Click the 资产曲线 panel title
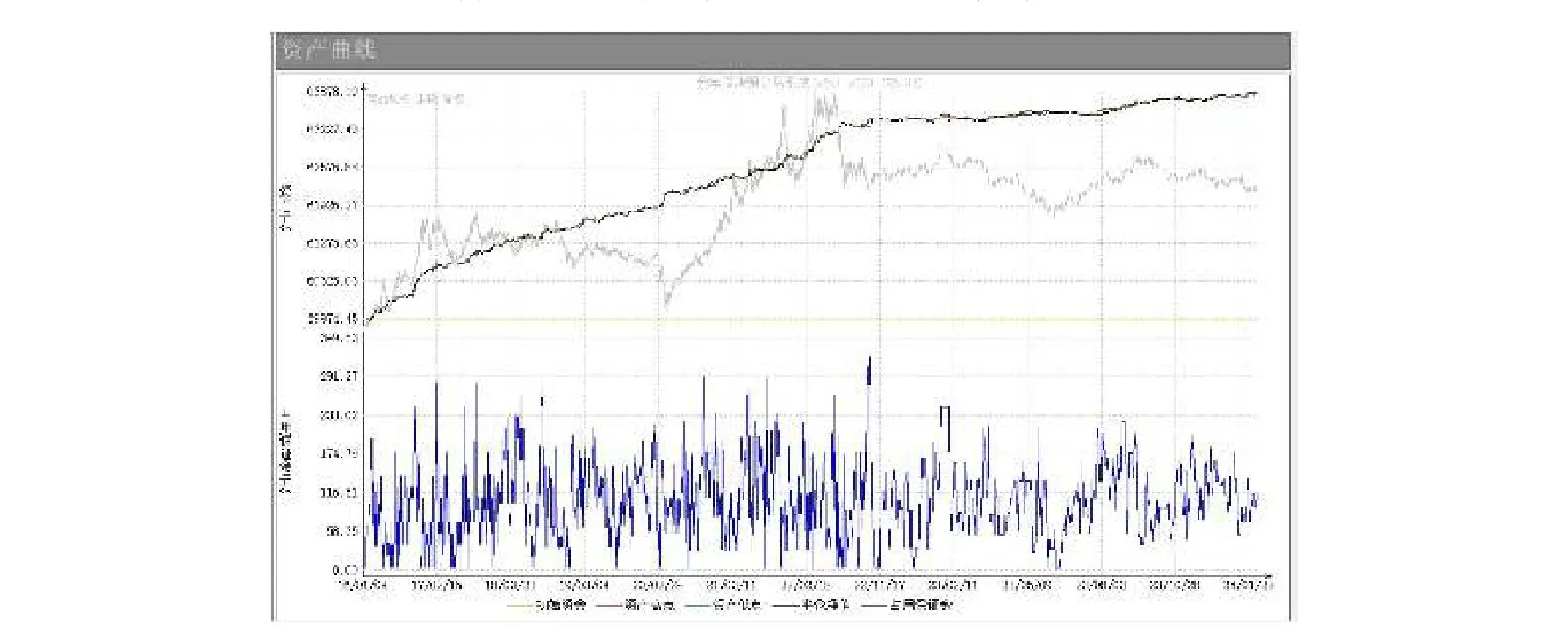Image resolution: width=1568 pixels, height=633 pixels. coord(328,50)
